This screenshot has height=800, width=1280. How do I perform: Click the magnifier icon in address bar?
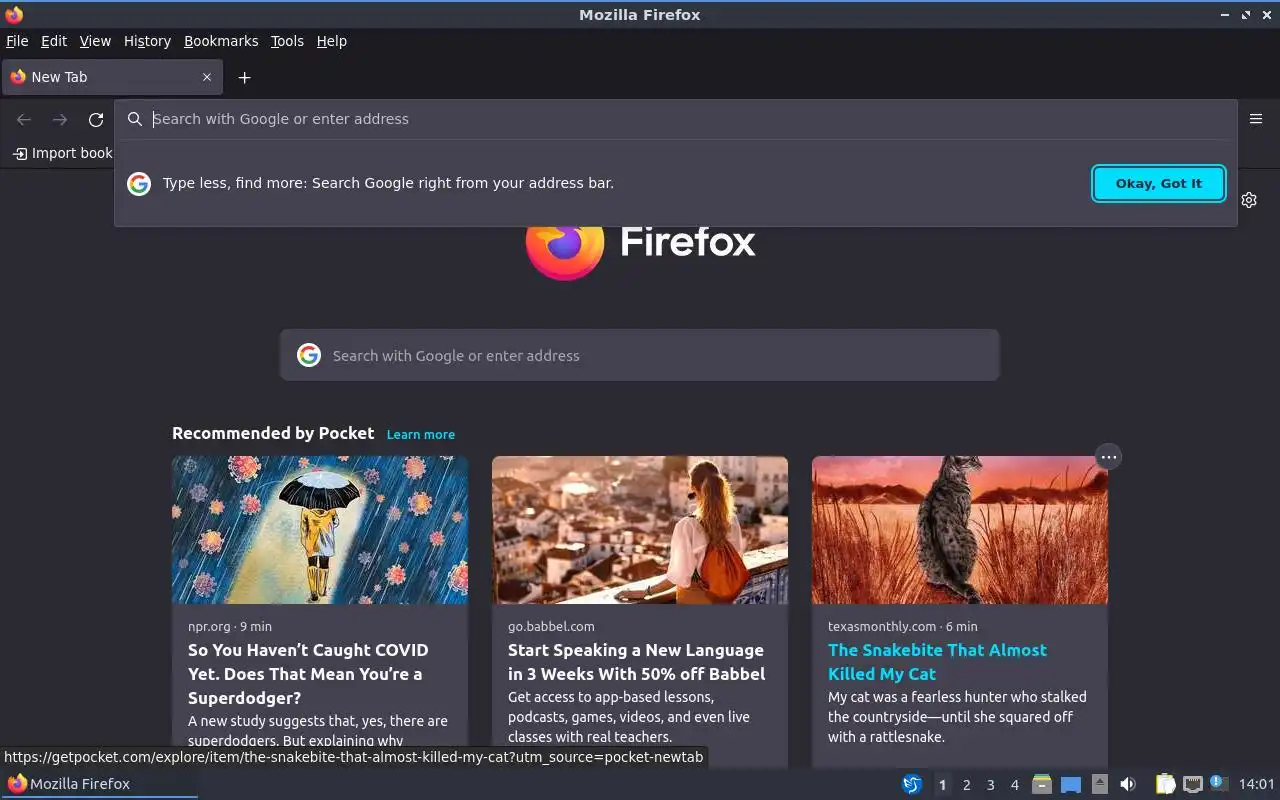coord(135,119)
